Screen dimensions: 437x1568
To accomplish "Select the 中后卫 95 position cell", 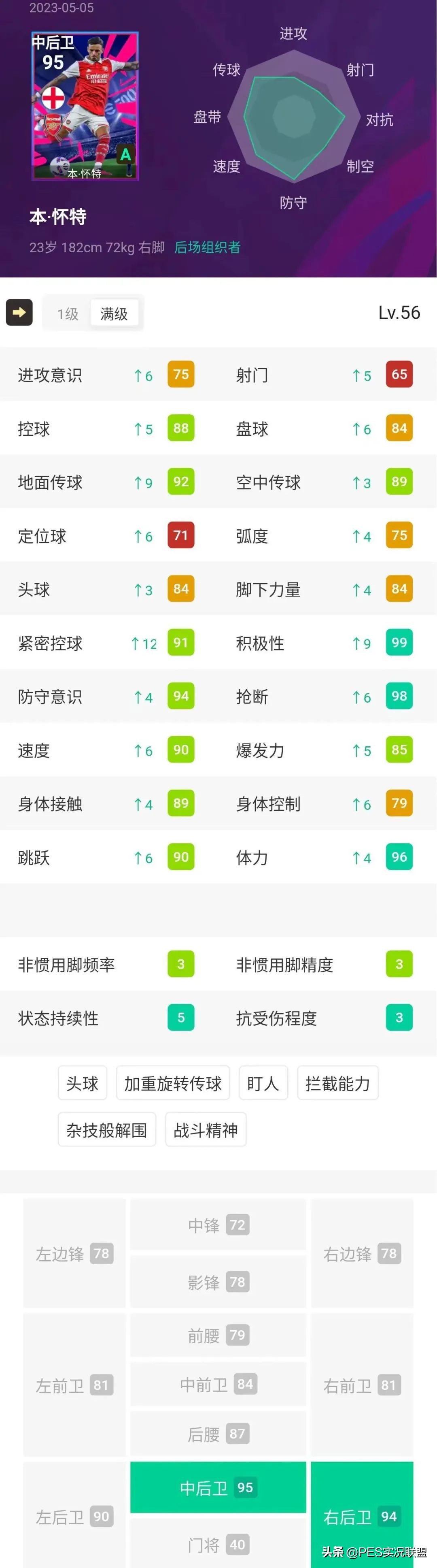I will (218, 1488).
